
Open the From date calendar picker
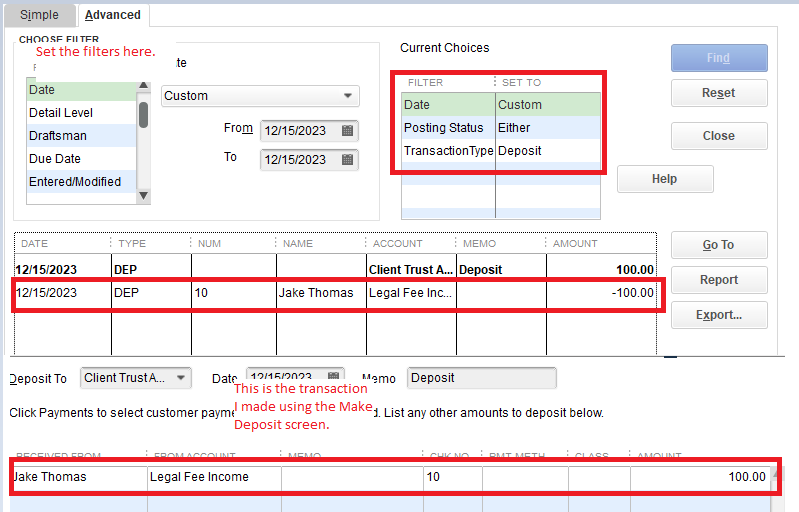pos(347,131)
